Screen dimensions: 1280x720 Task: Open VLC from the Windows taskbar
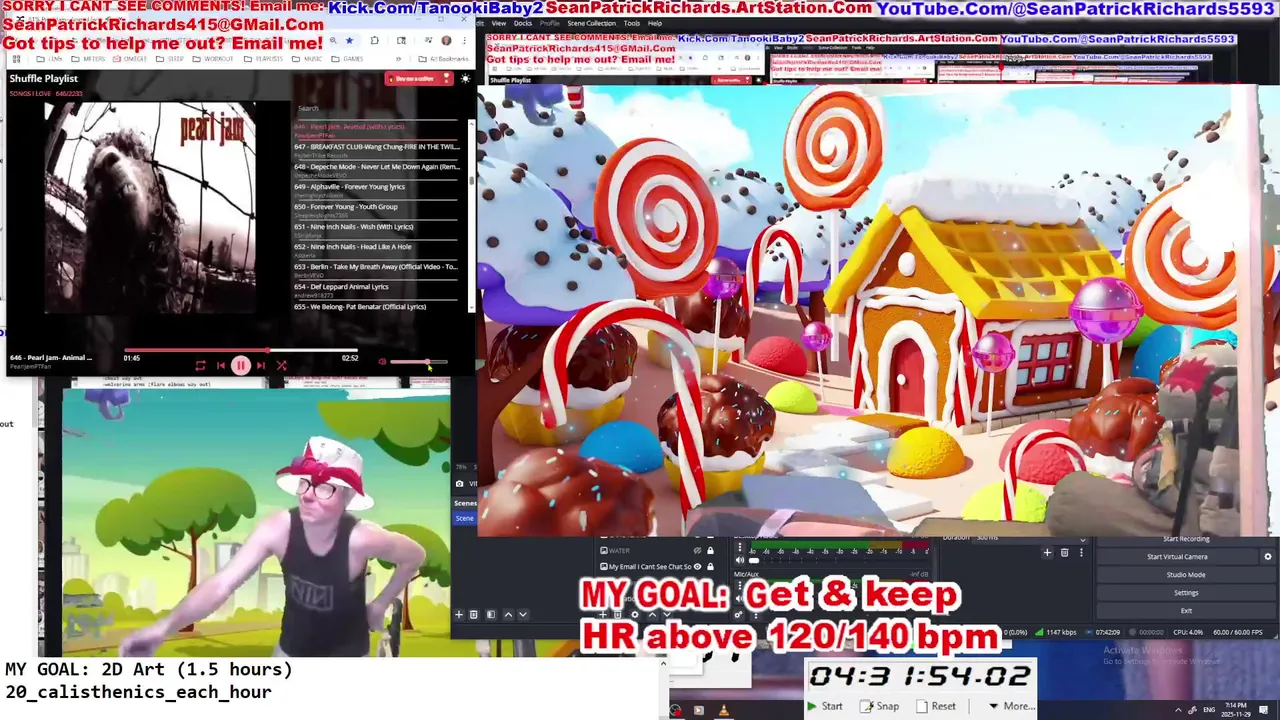pyautogui.click(x=723, y=711)
